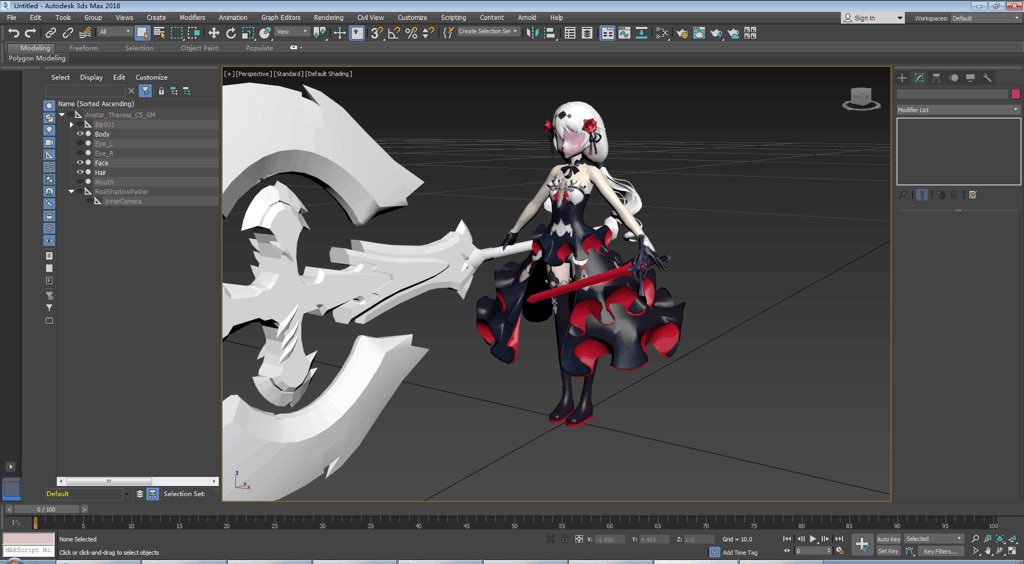Open Select by Name dialog
This screenshot has width=1024, height=564.
(x=159, y=33)
